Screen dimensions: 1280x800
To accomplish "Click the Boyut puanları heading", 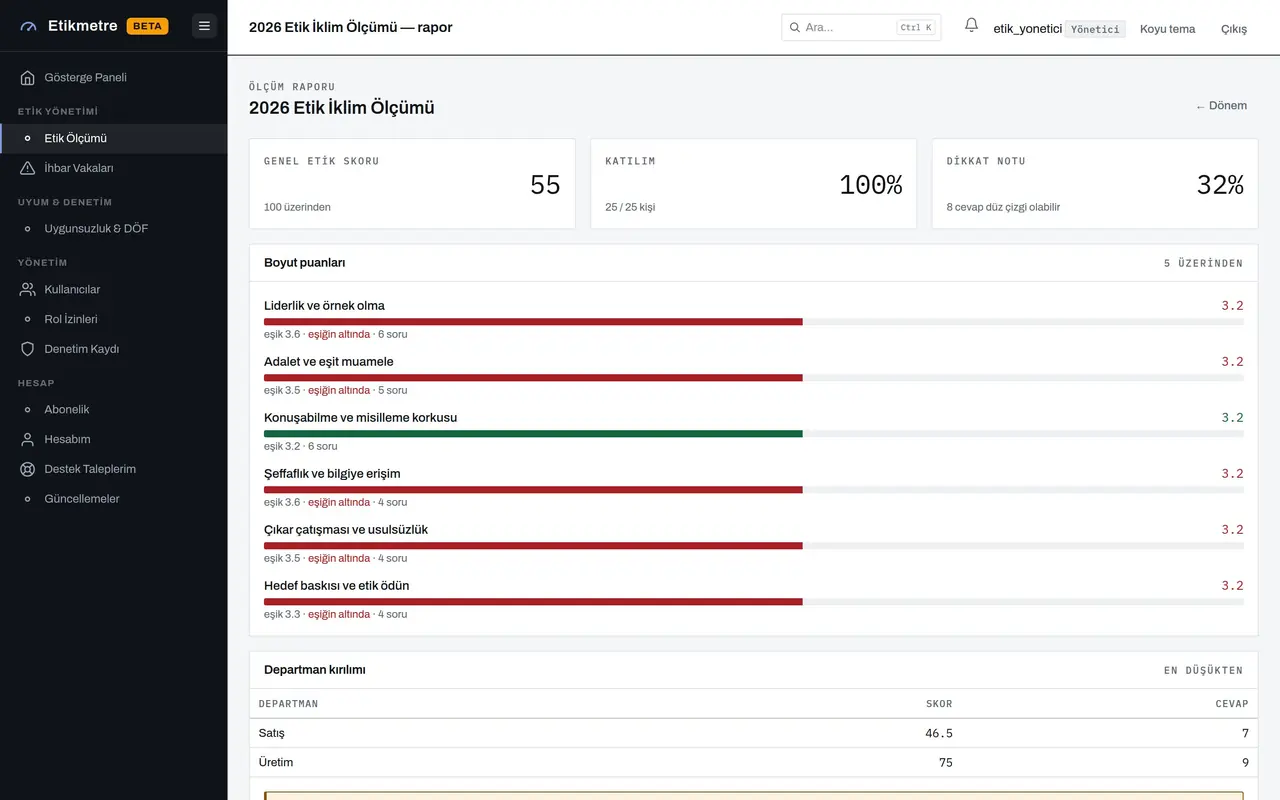I will click(305, 263).
